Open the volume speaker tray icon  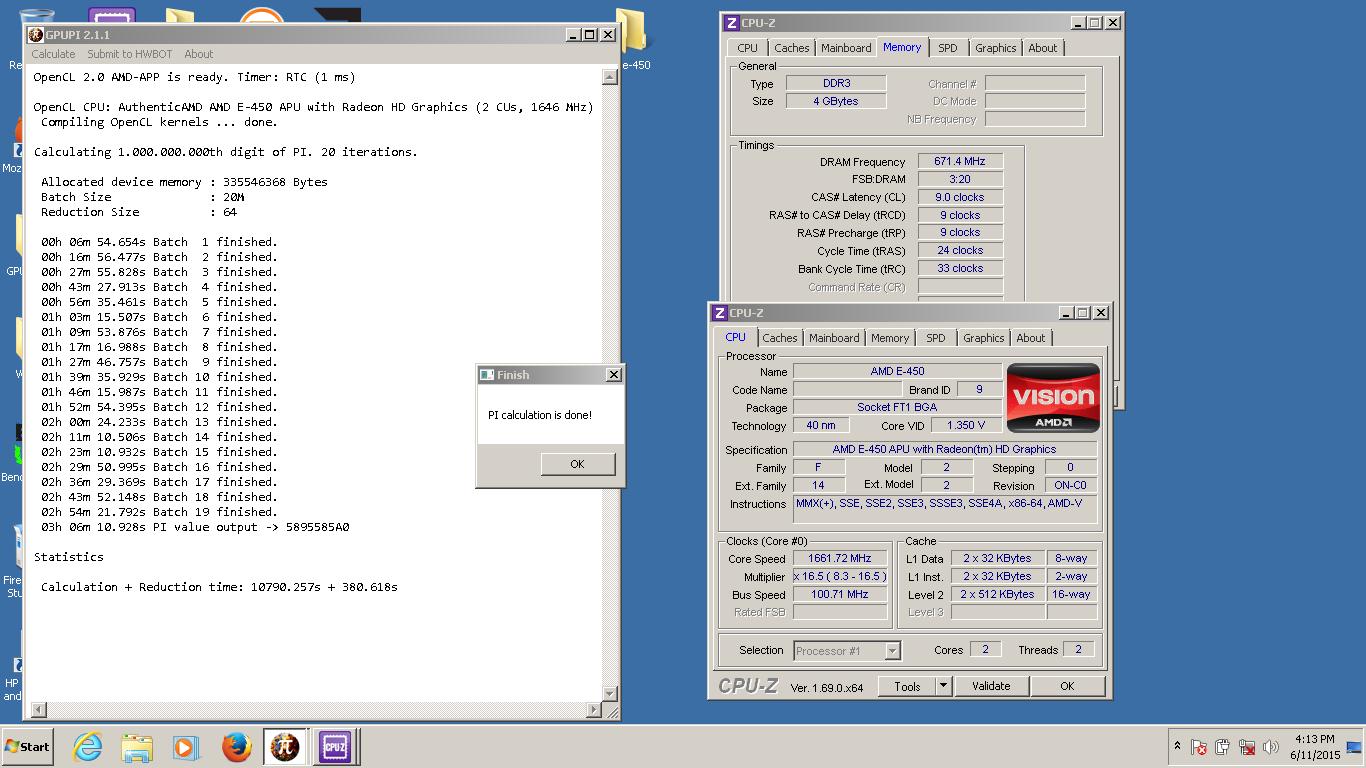(1271, 747)
